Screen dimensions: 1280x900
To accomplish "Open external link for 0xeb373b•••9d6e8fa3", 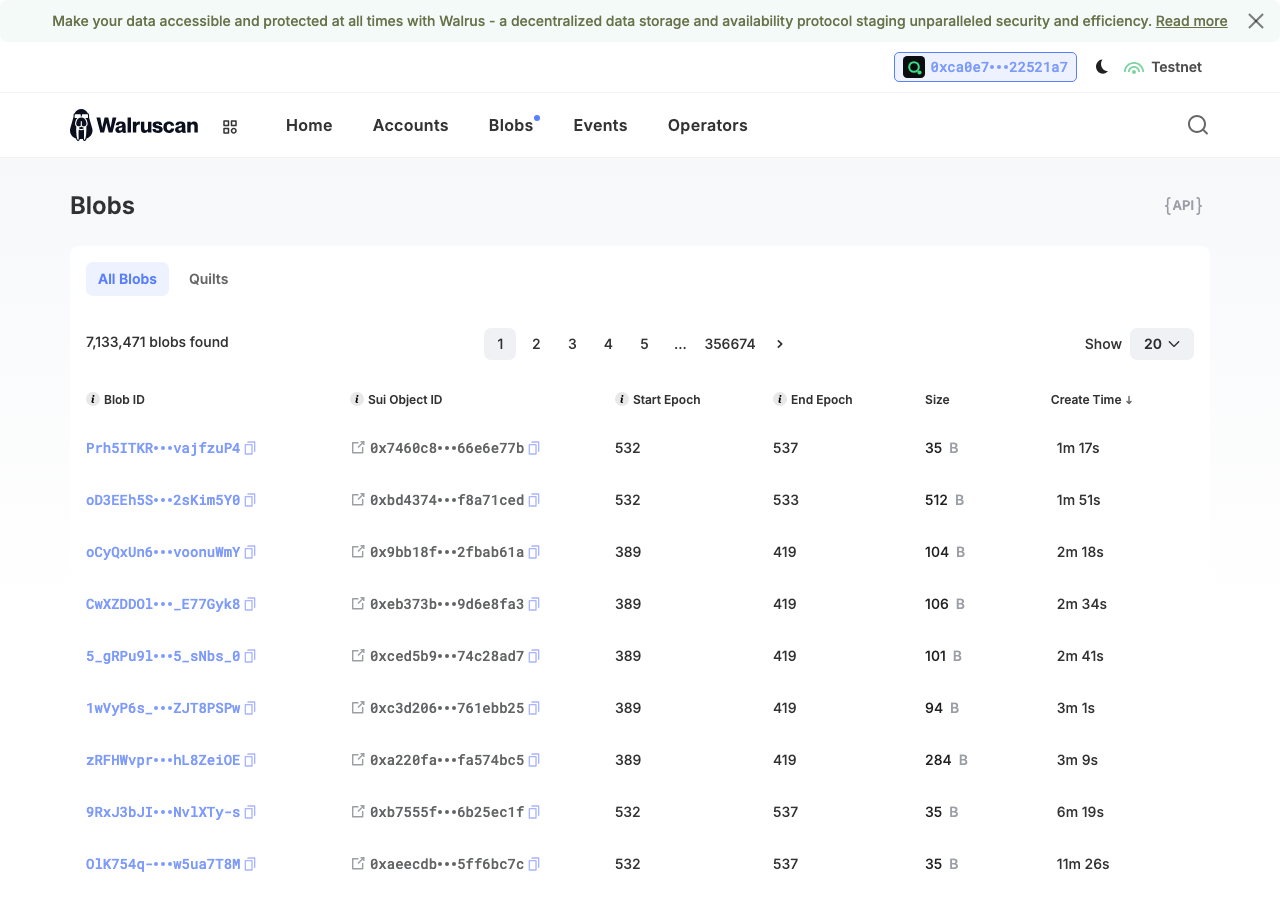I will [358, 603].
